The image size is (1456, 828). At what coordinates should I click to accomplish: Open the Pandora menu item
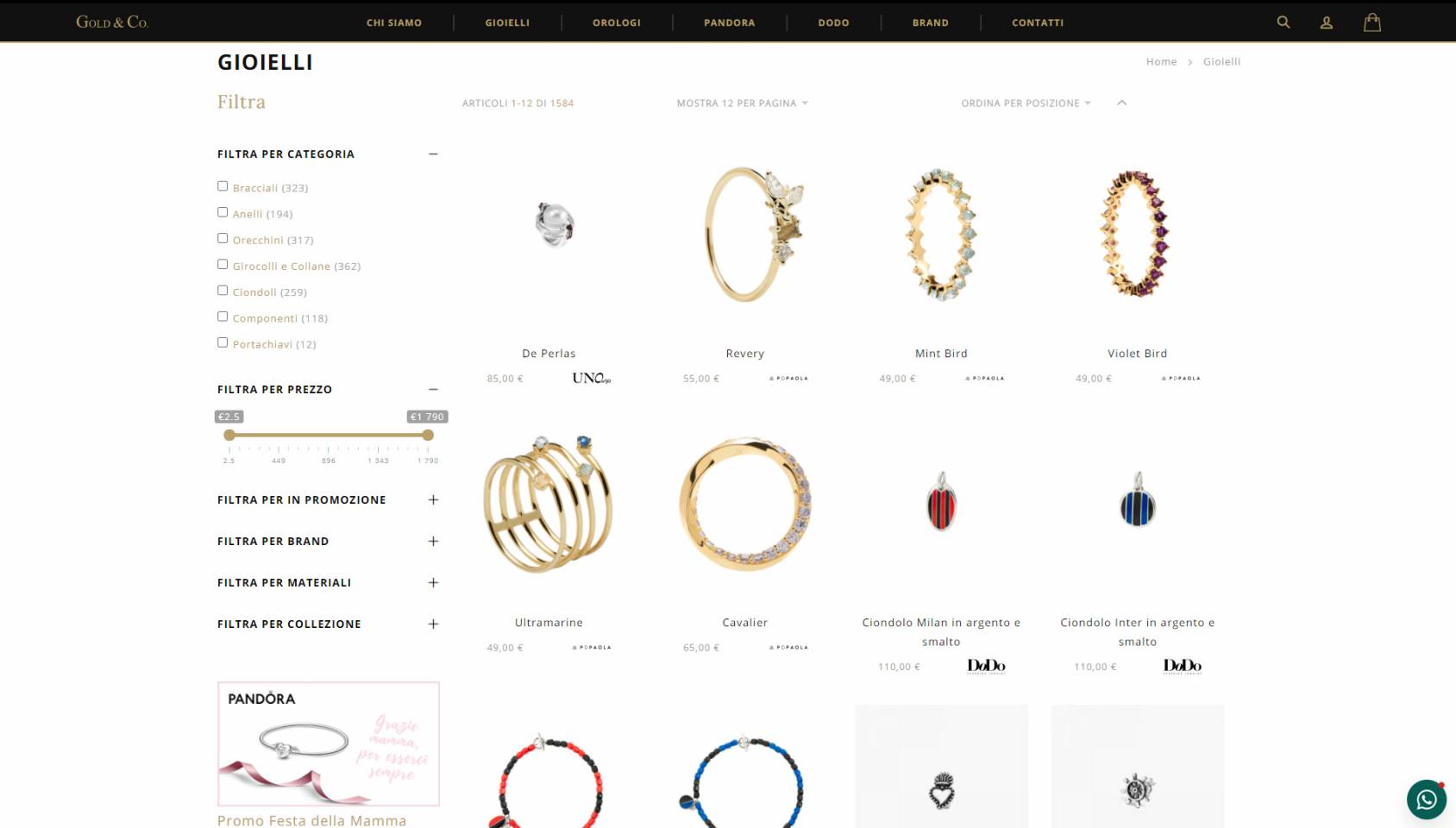[729, 22]
